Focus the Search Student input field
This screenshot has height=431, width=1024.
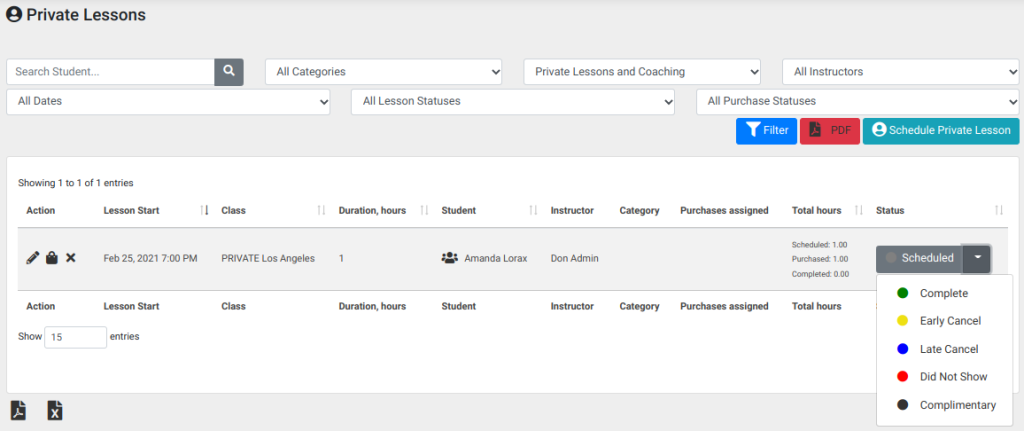tap(110, 72)
